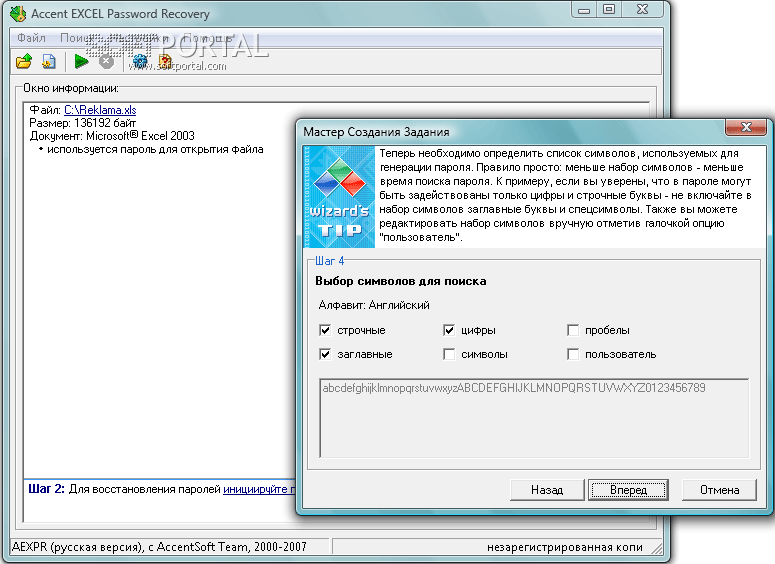Uncheck the цифры checkbox
The width and height of the screenshot is (775, 564).
tap(449, 330)
